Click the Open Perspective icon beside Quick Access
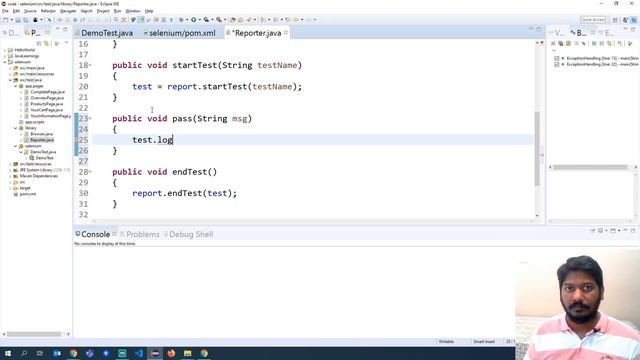The height and width of the screenshot is (360, 640). tap(615, 20)
